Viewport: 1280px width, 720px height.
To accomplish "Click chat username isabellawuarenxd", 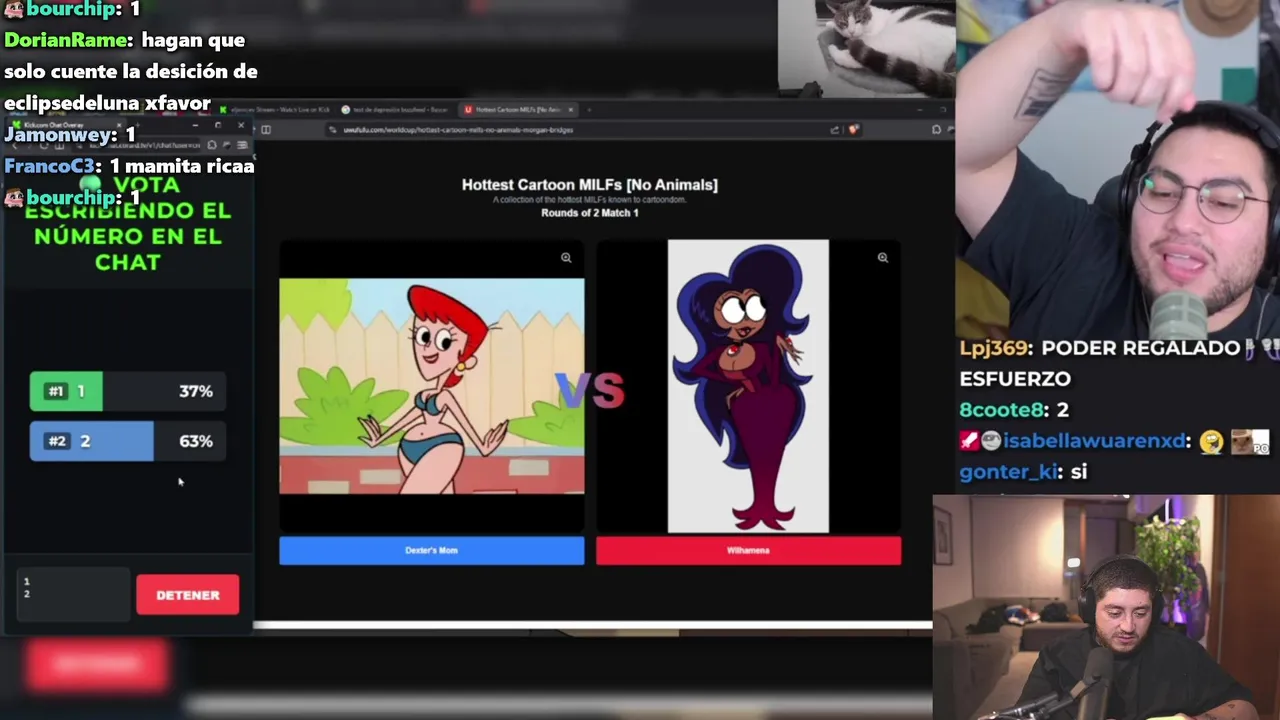I will click(x=1095, y=441).
